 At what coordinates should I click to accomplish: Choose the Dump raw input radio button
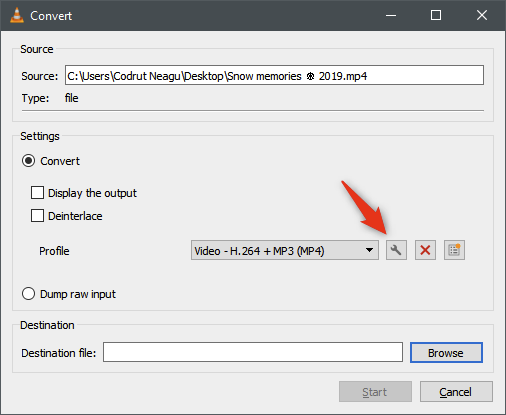(28, 294)
